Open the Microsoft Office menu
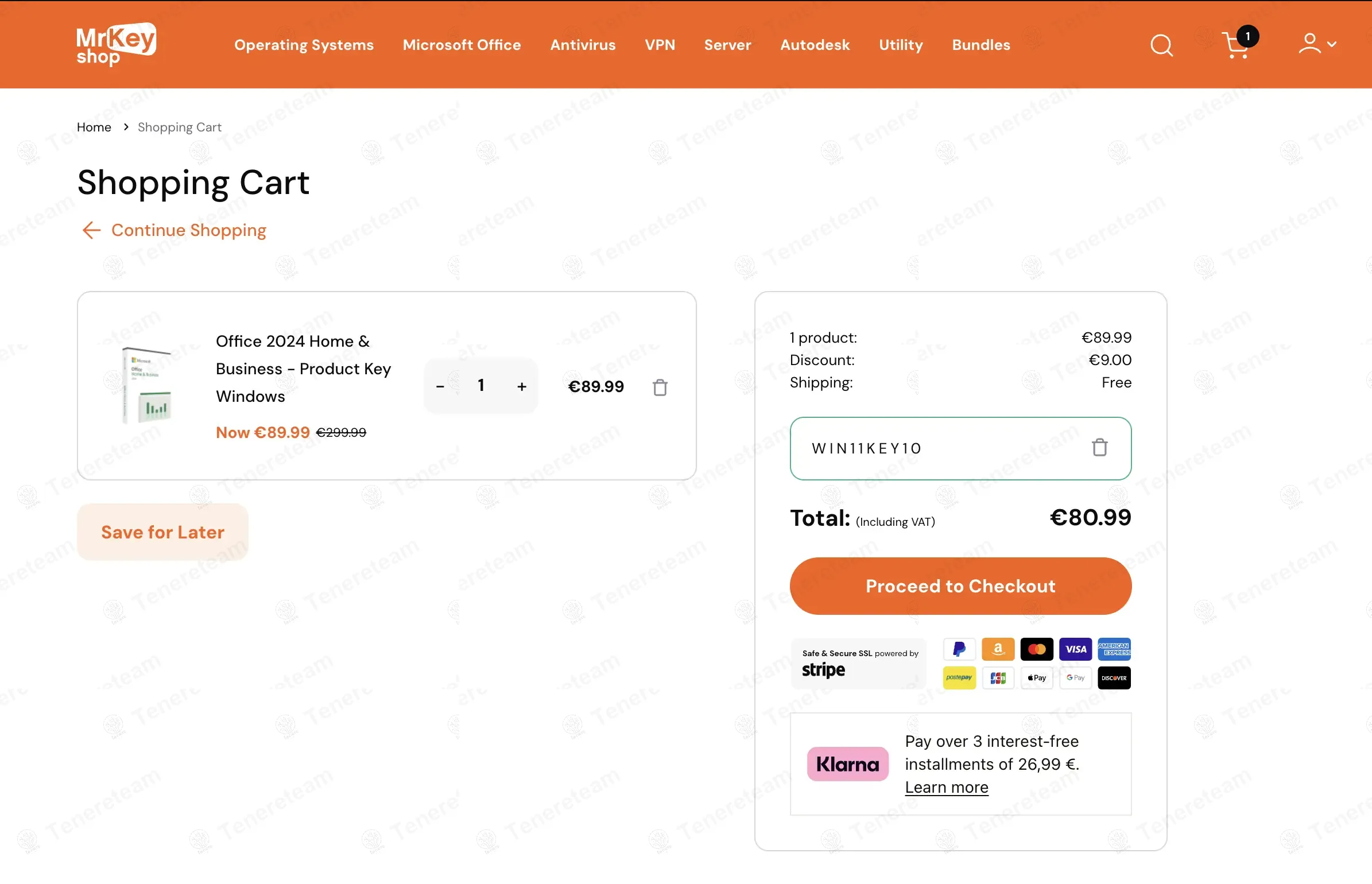The image size is (1372, 884). 462,45
